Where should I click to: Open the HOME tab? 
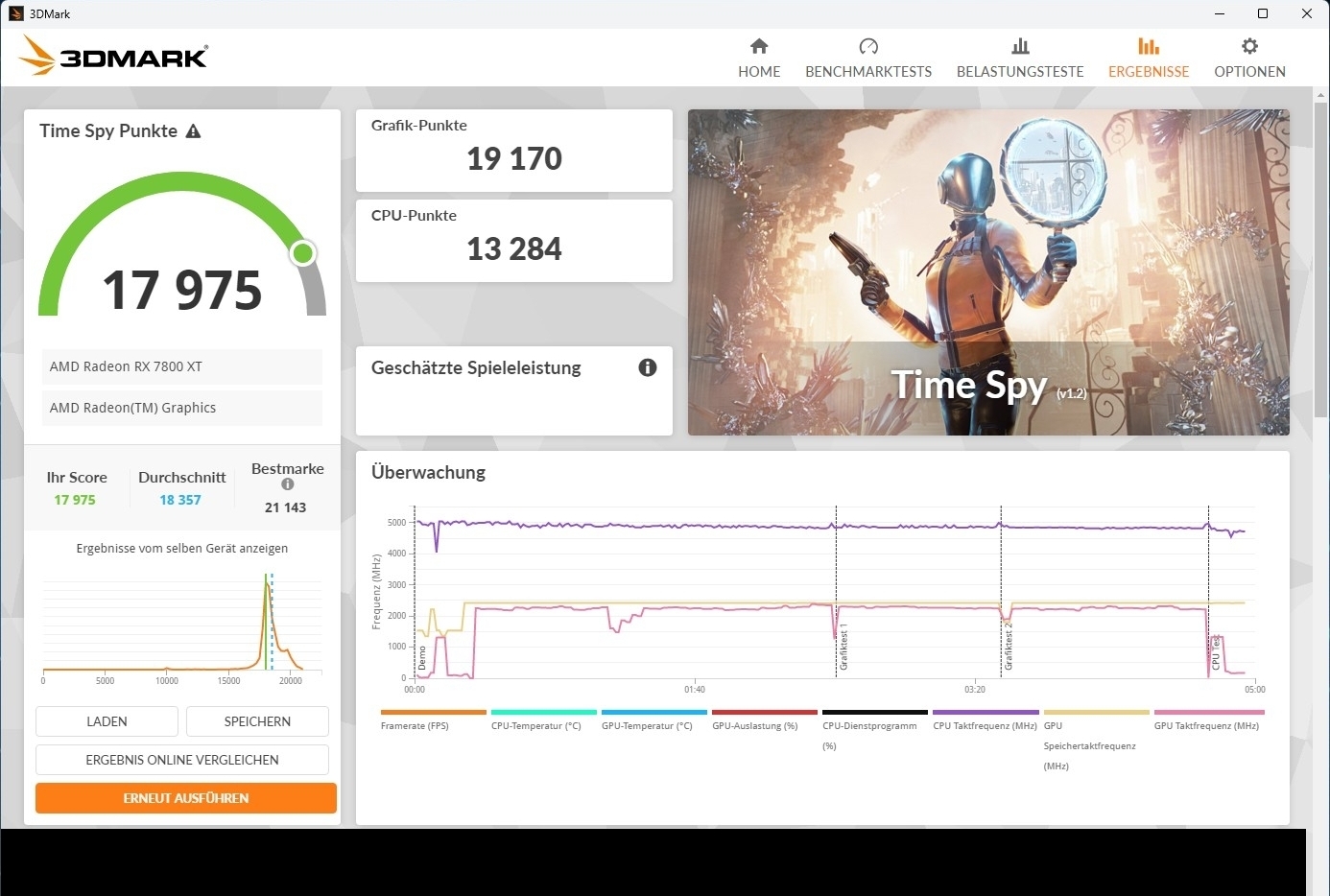click(759, 59)
